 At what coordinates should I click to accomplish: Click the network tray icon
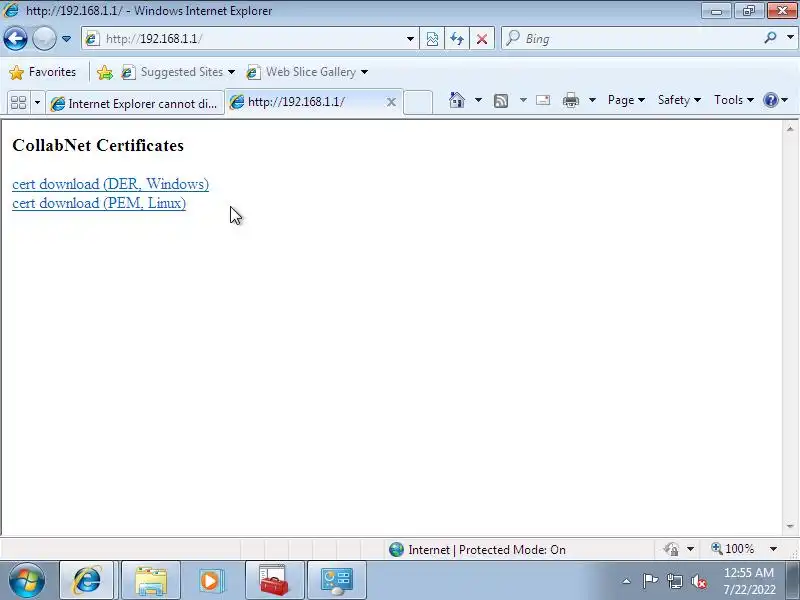674,581
